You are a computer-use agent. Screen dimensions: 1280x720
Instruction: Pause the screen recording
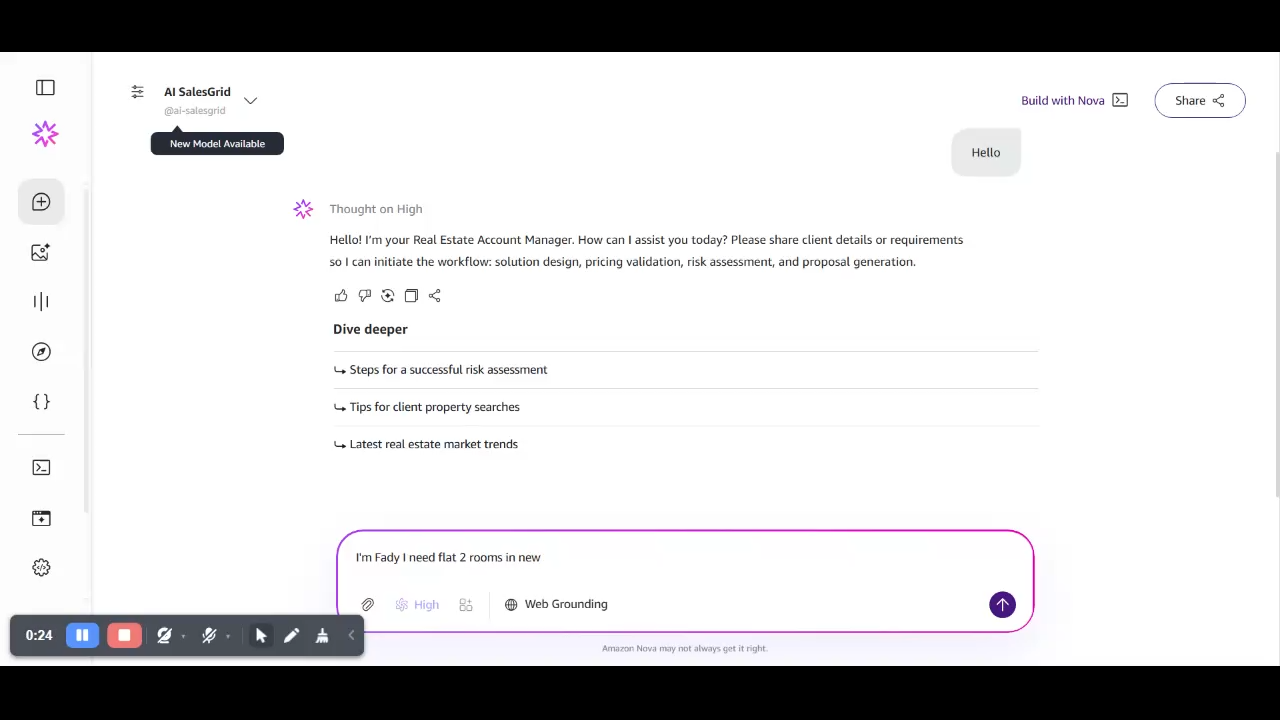click(x=82, y=635)
